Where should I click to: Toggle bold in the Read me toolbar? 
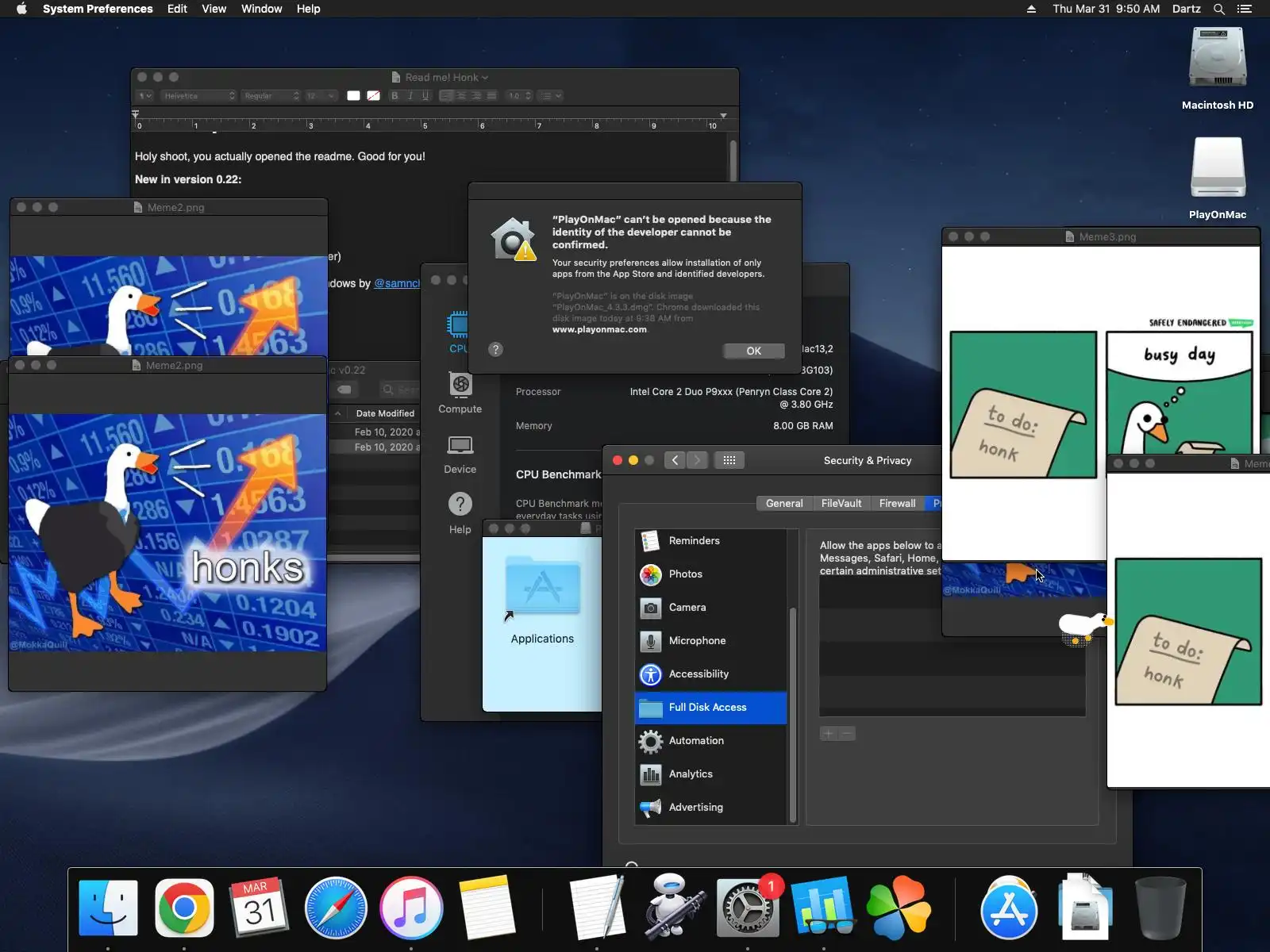394,96
